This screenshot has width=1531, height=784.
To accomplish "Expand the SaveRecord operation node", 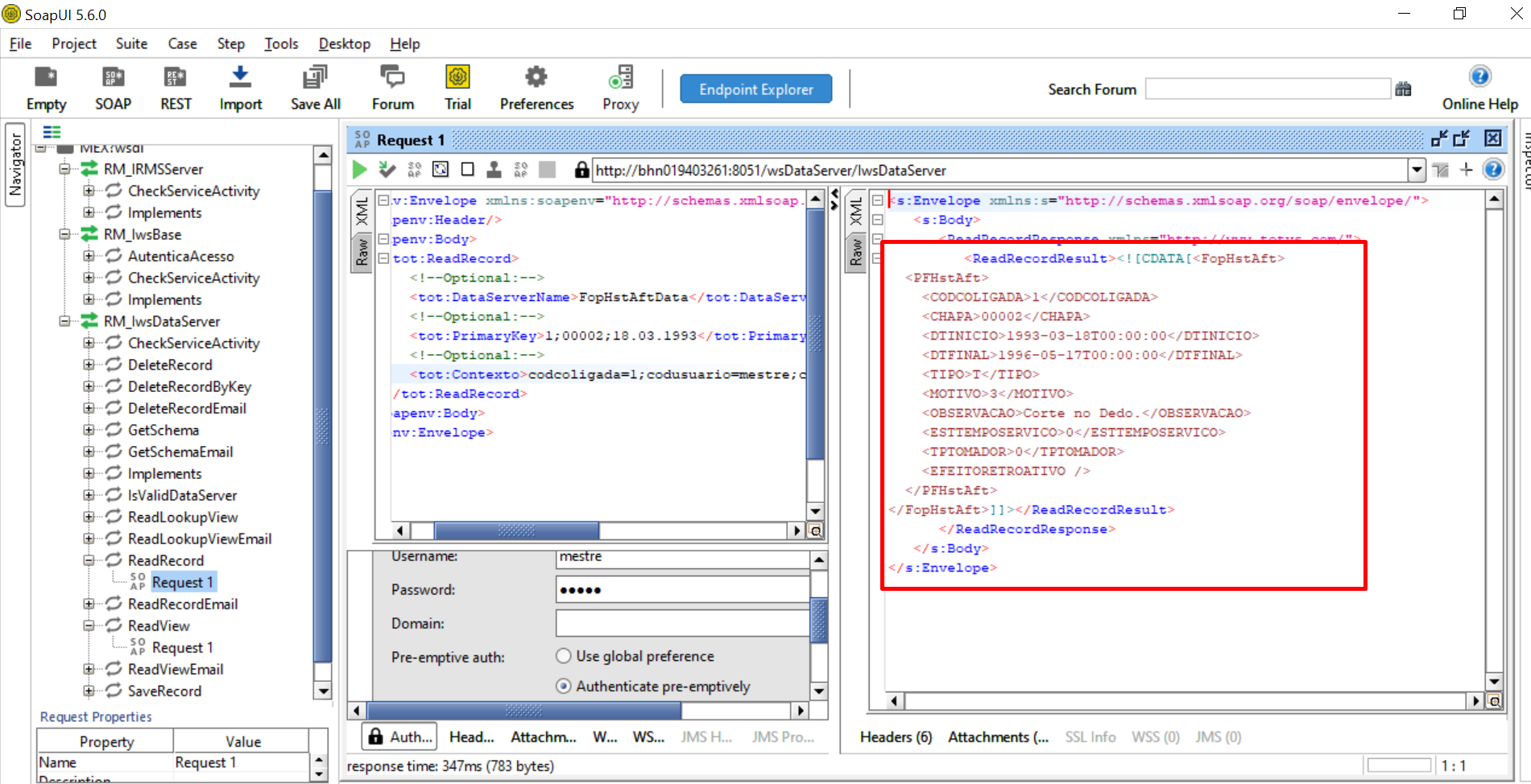I will 89,691.
